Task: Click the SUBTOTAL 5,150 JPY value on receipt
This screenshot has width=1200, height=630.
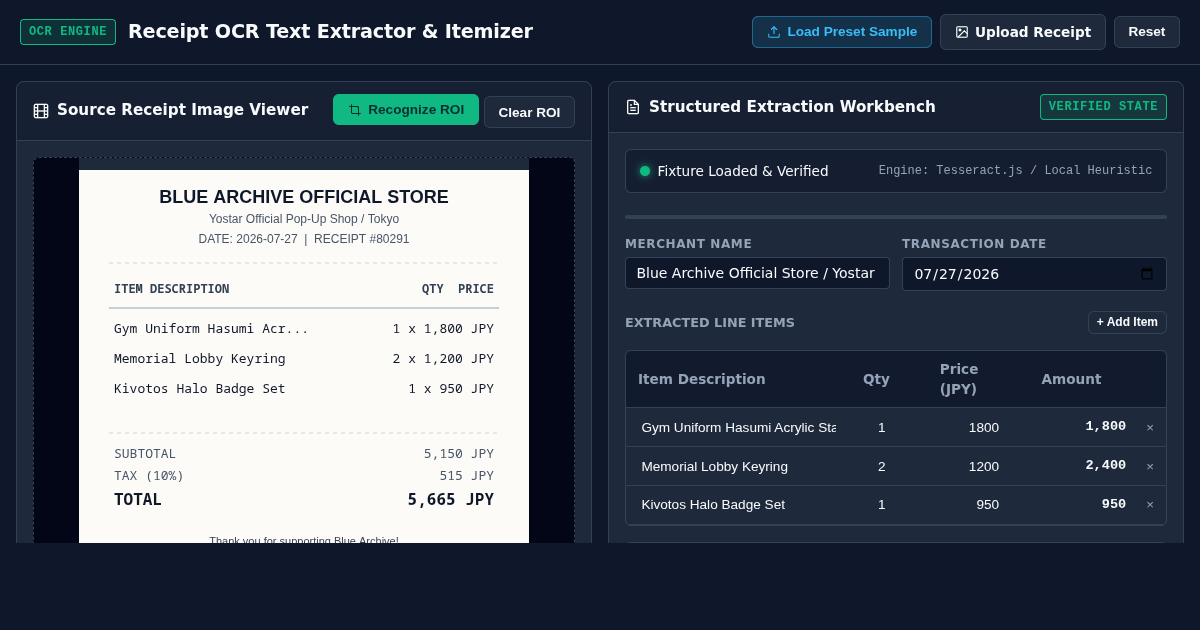Action: tap(459, 453)
